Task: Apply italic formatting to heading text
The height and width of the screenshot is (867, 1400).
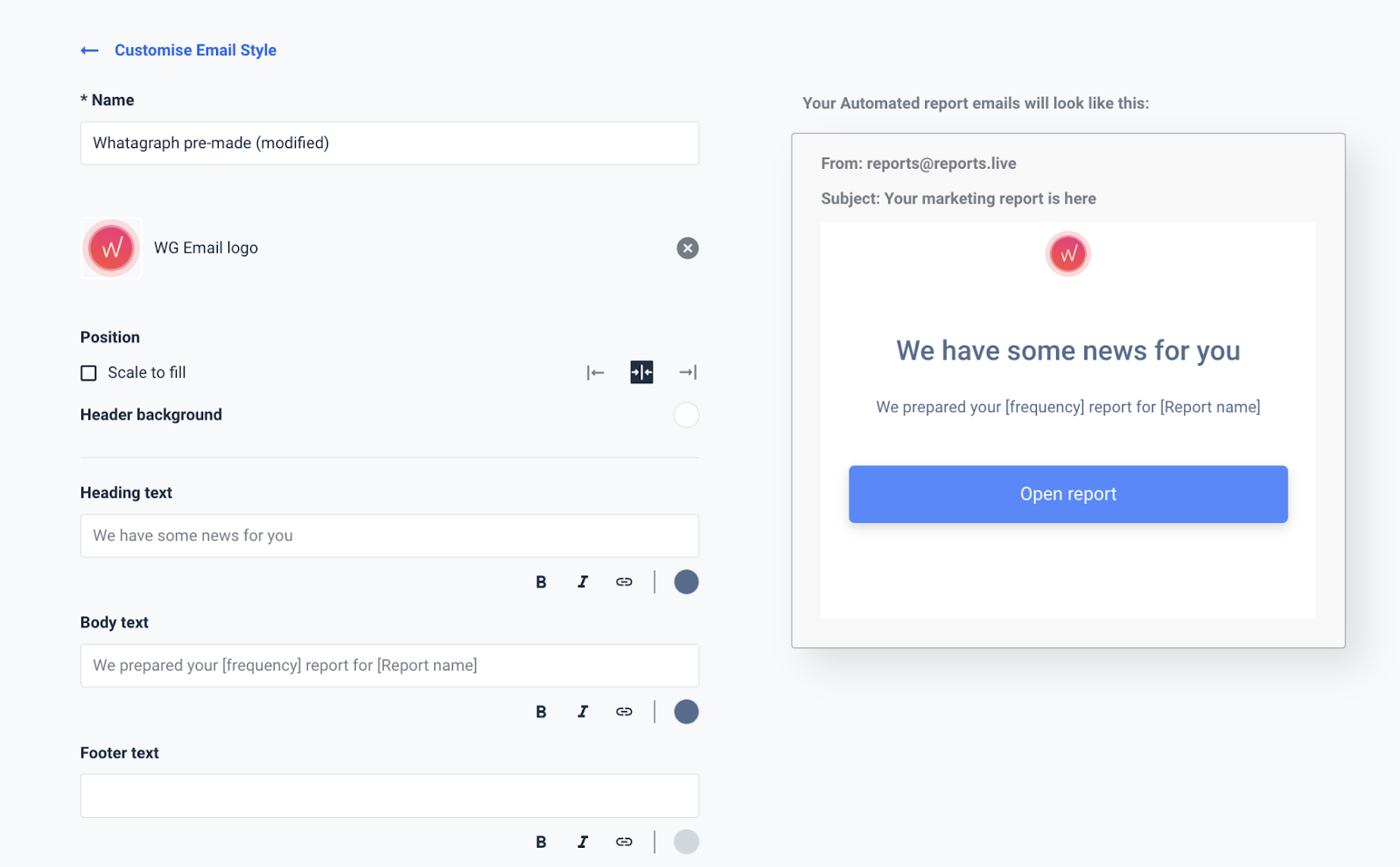Action: [583, 581]
